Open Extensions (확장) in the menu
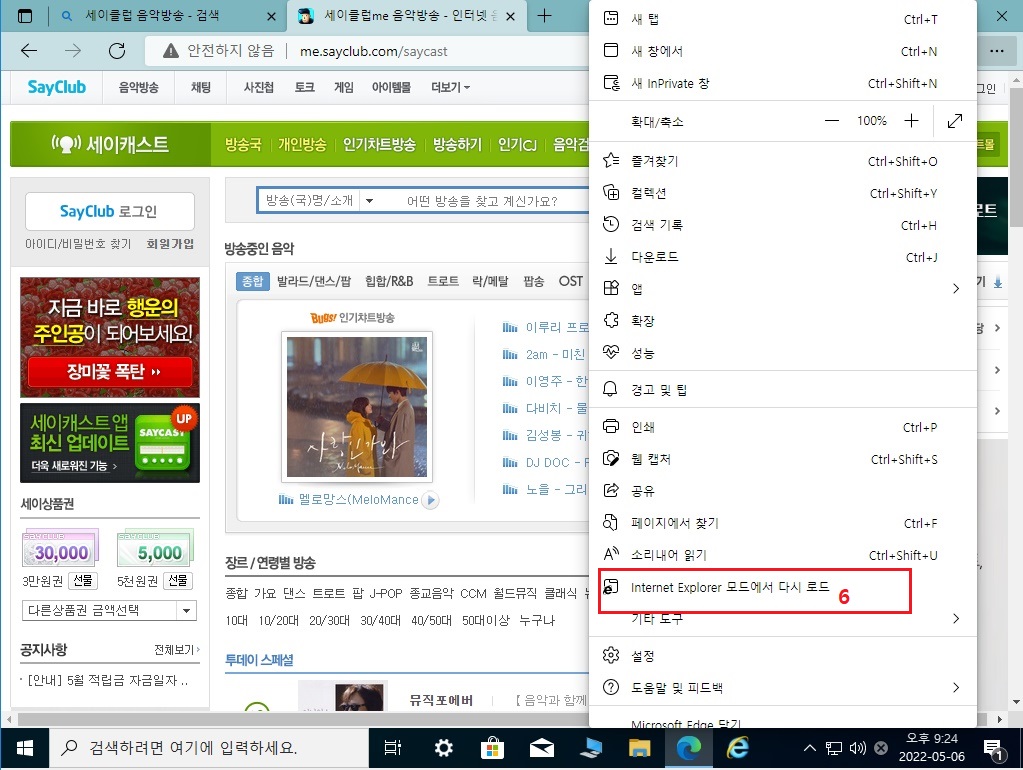This screenshot has height=770, width=1023. 782,320
